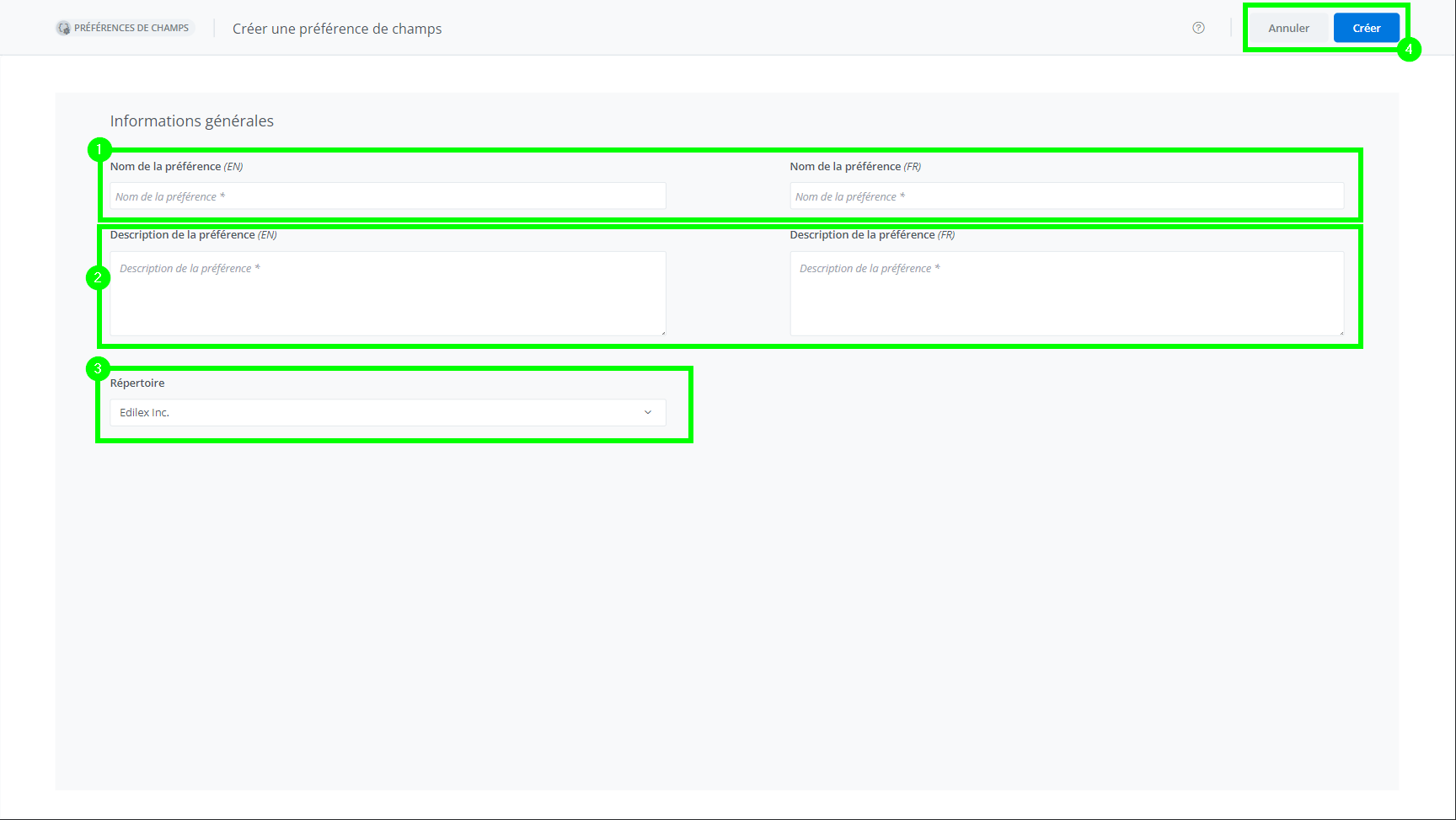Click the green number 3 marker
The height and width of the screenshot is (820, 1456).
click(98, 369)
